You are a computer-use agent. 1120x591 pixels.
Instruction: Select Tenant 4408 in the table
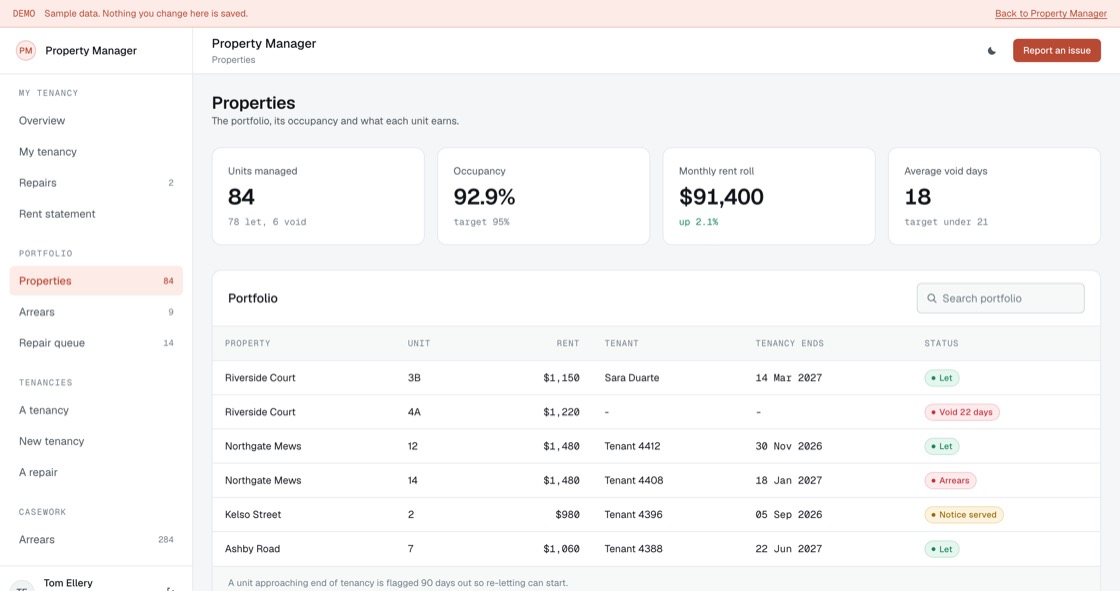point(634,481)
